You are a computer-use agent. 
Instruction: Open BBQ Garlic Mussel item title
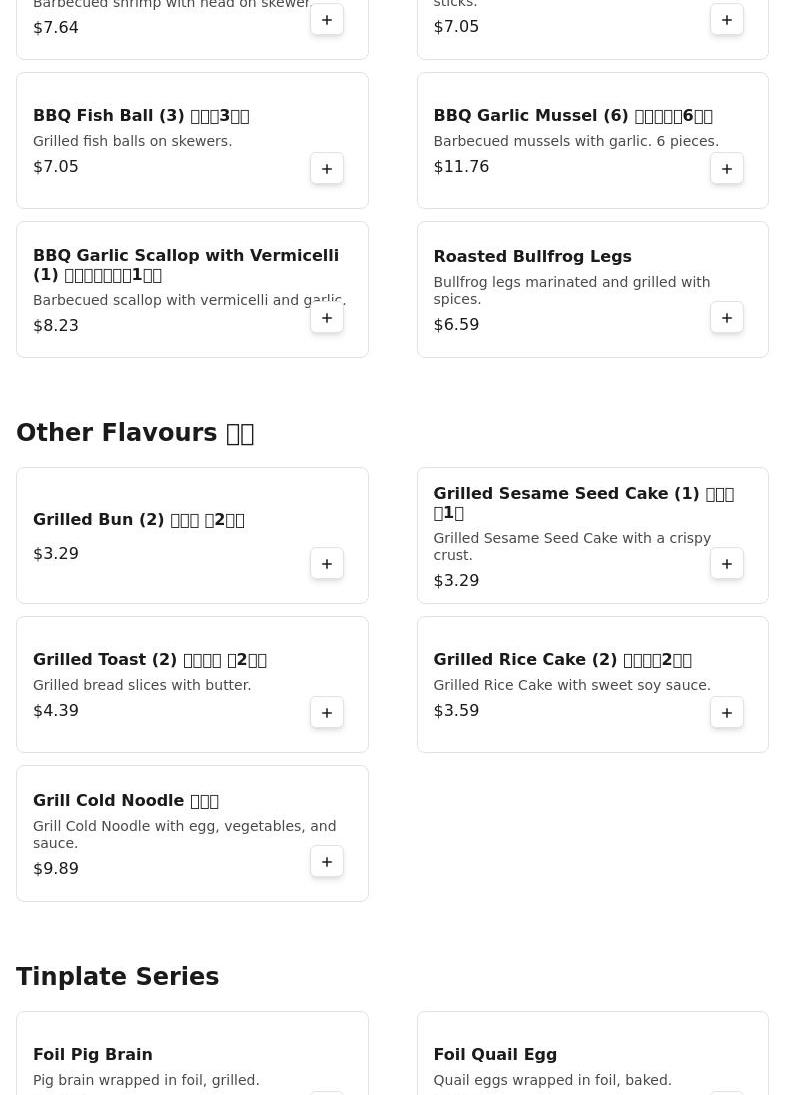click(x=573, y=115)
